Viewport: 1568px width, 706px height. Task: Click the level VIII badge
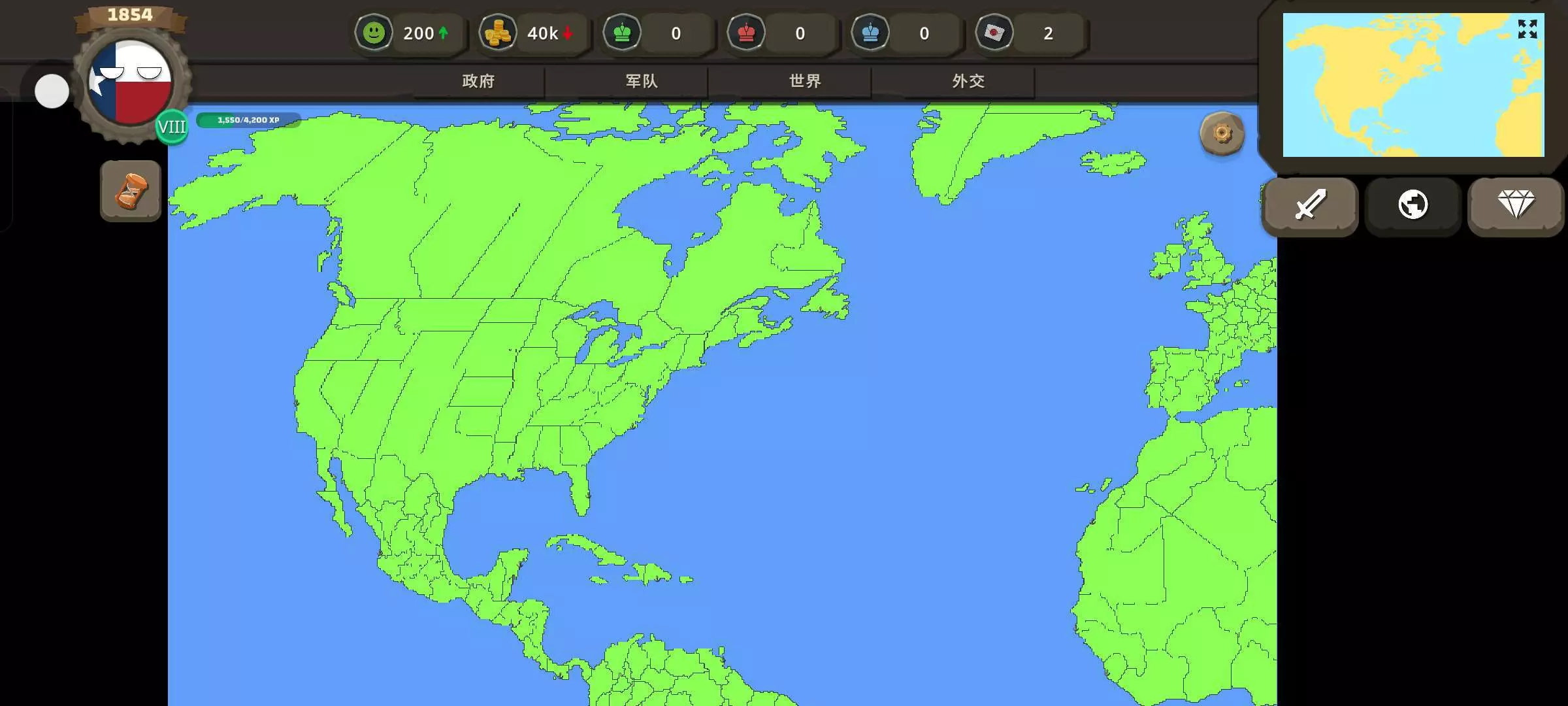coord(172,127)
